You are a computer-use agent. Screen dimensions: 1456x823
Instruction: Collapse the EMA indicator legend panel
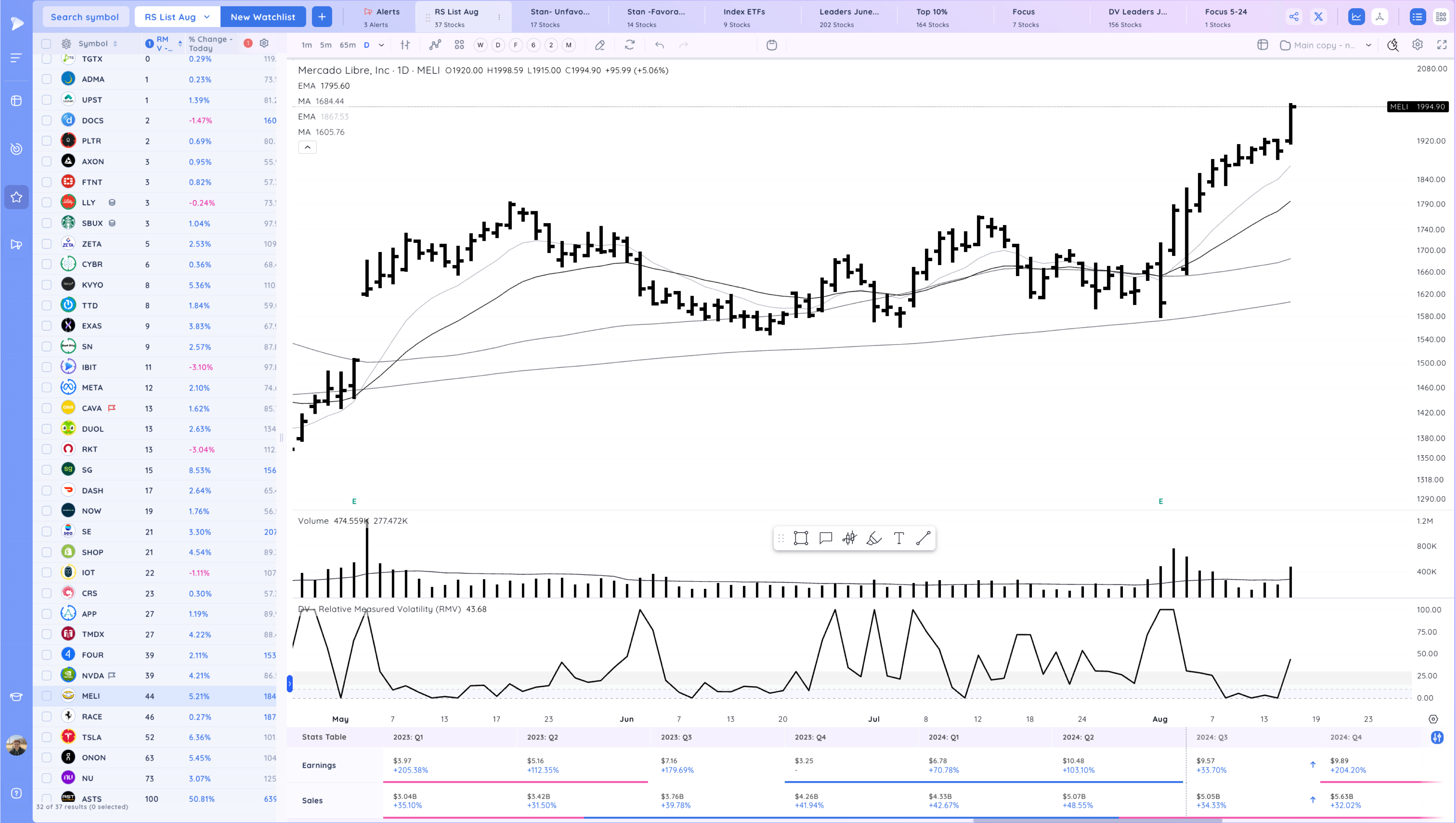pyautogui.click(x=307, y=146)
